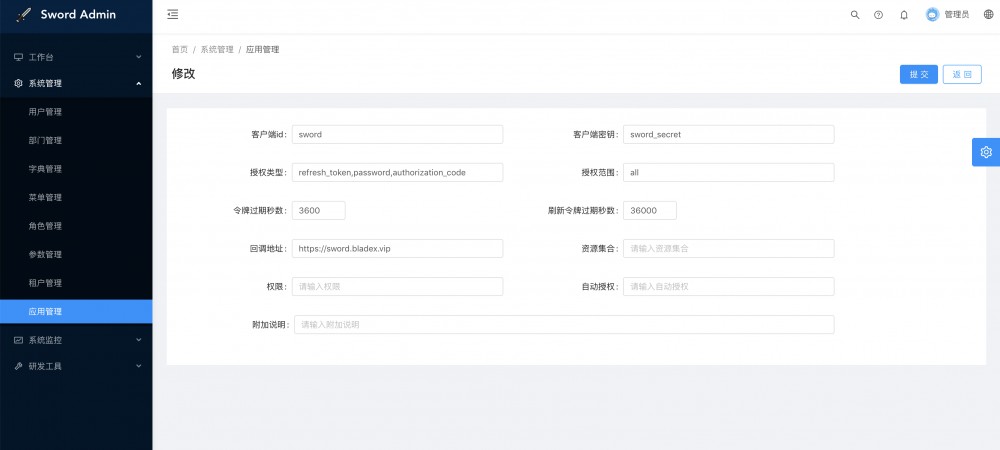
Task: Focus the 授权范围 input field
Action: click(728, 173)
